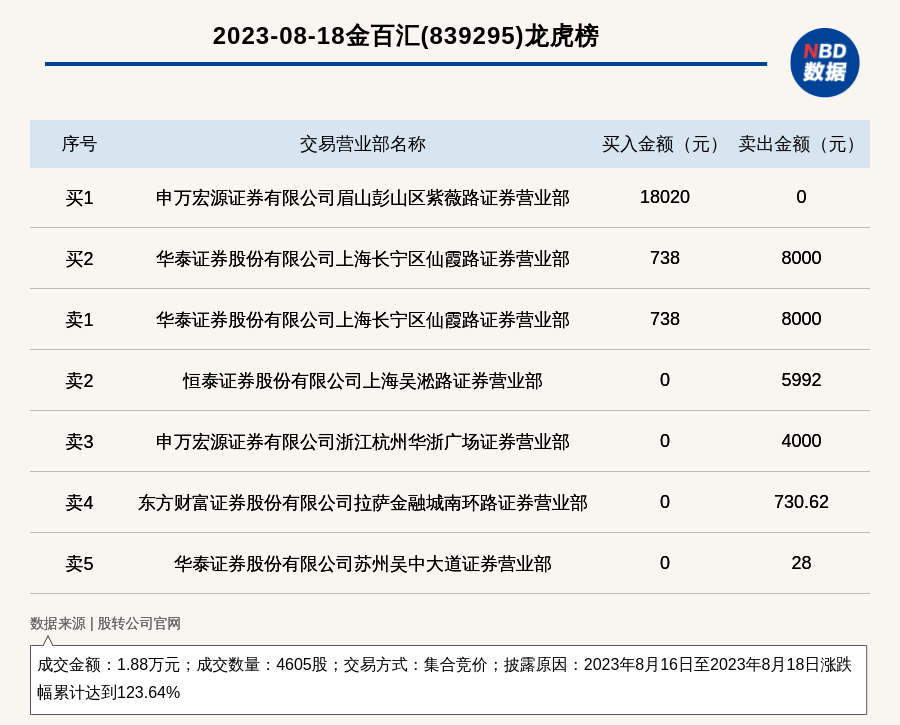The height and width of the screenshot is (725, 900).
Task: Click the 738 value in 买2 row
Action: (665, 258)
